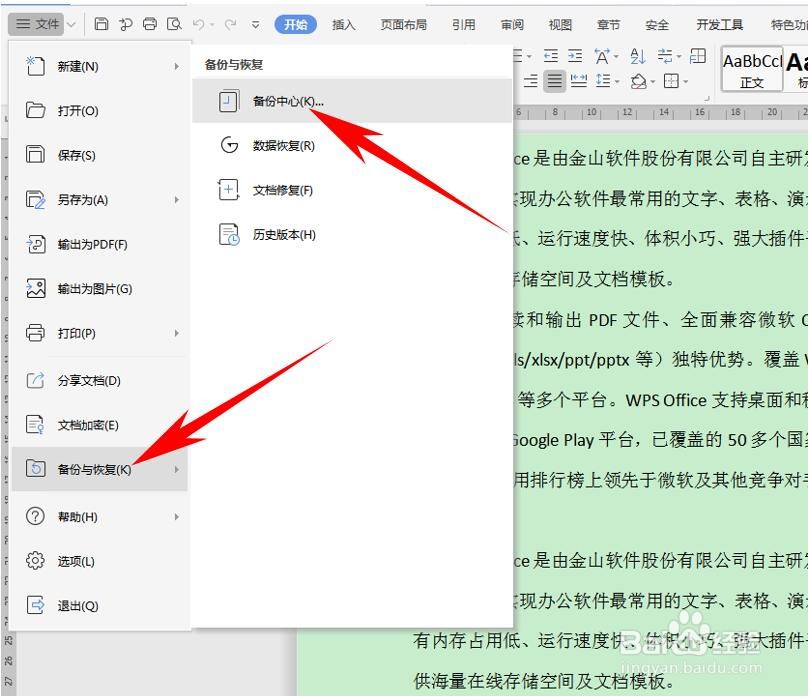Select 输出为图片(G) menu entry
This screenshot has width=808, height=696.
point(99,288)
